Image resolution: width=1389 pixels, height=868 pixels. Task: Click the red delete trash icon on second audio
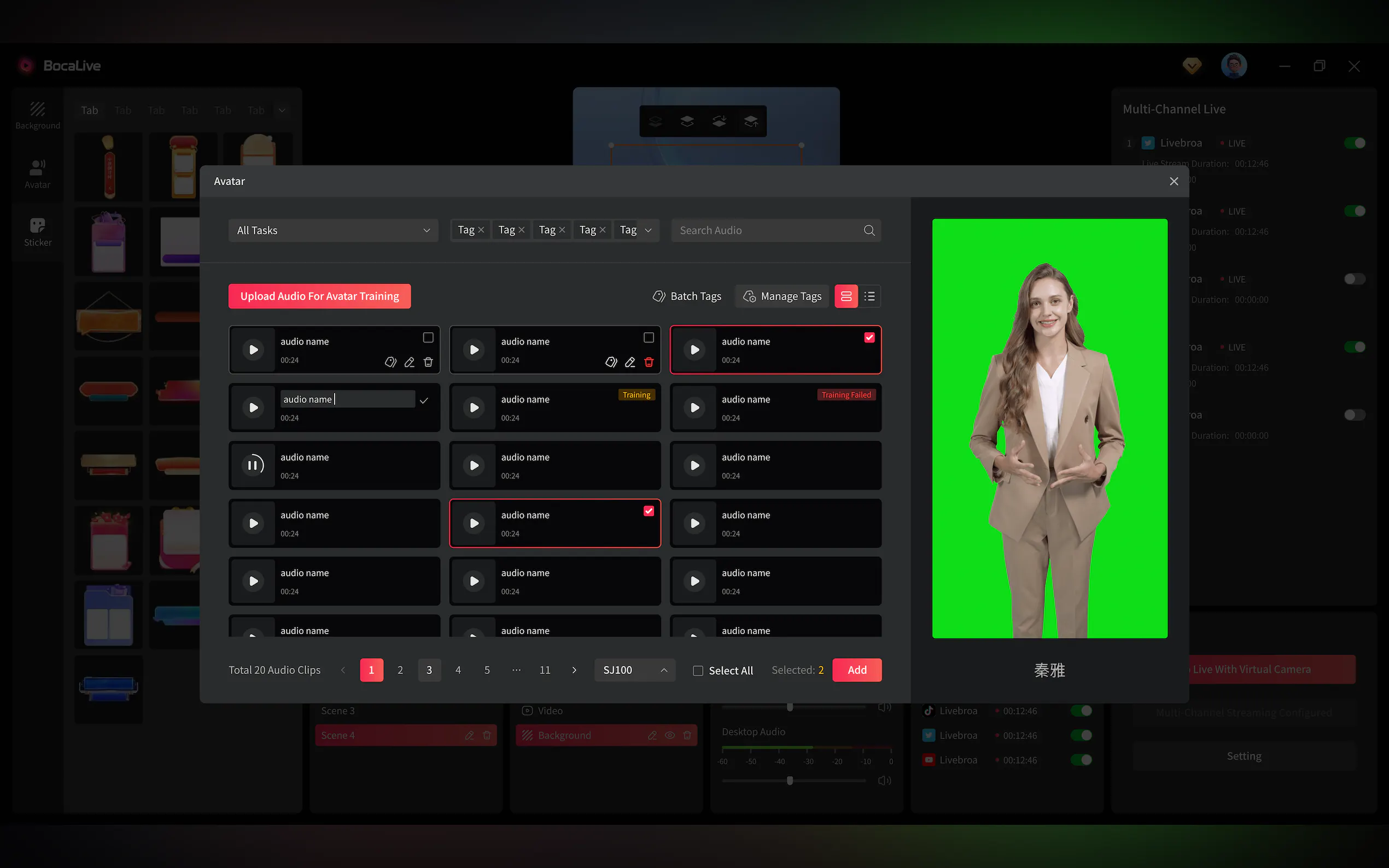tap(649, 362)
